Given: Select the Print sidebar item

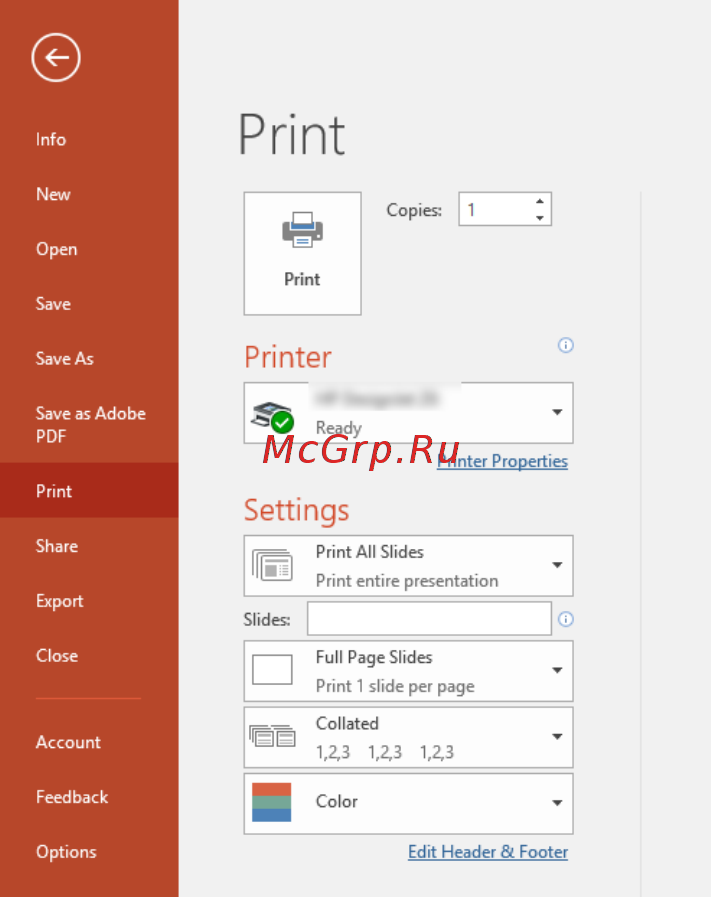Looking at the screenshot, I should (x=89, y=491).
